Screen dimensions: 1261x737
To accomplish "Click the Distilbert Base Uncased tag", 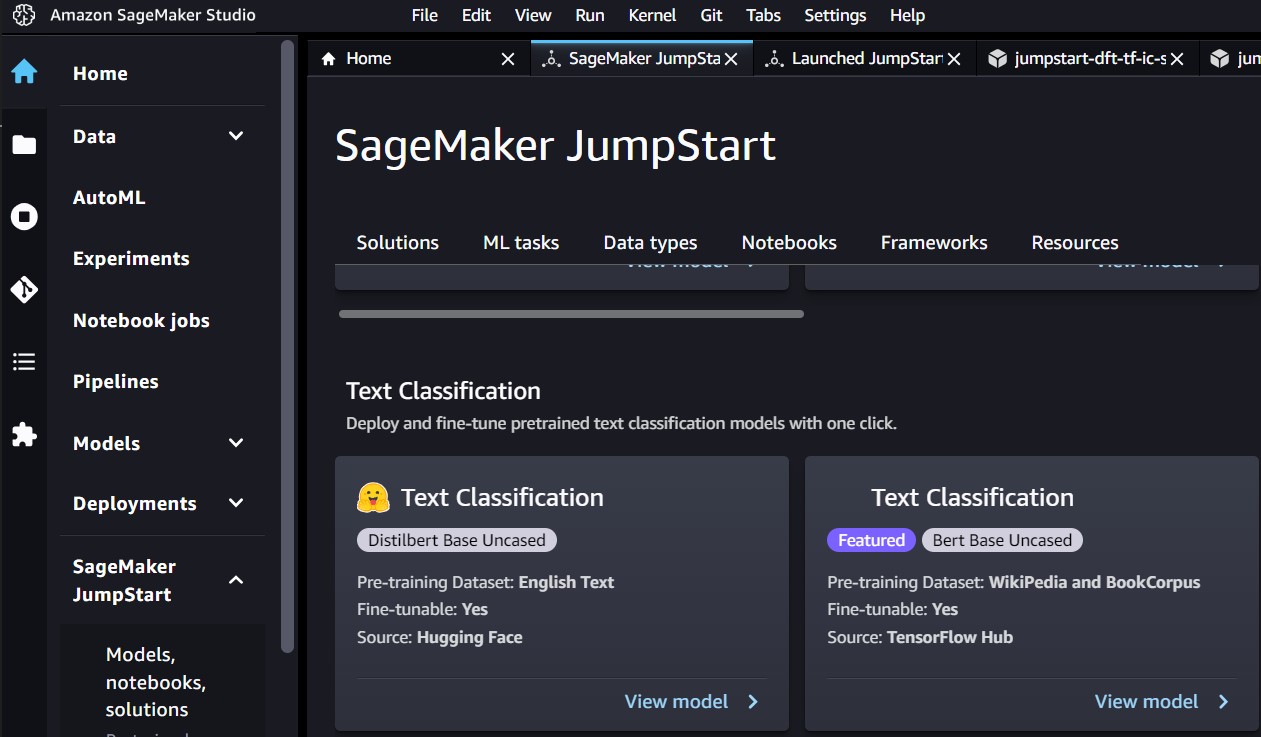I will [x=457, y=540].
